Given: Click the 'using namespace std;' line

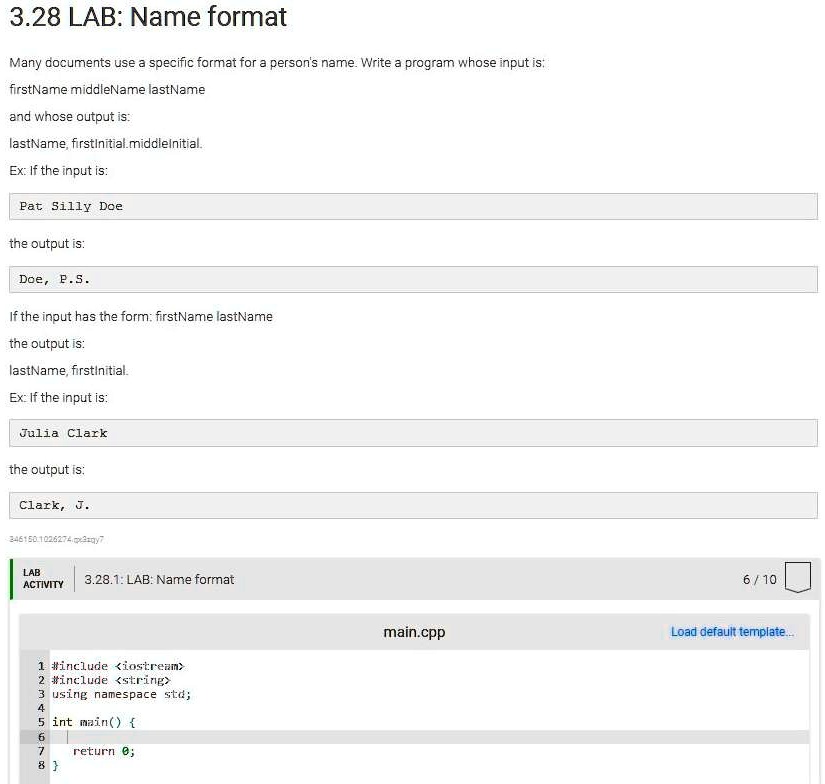Looking at the screenshot, I should [121, 694].
